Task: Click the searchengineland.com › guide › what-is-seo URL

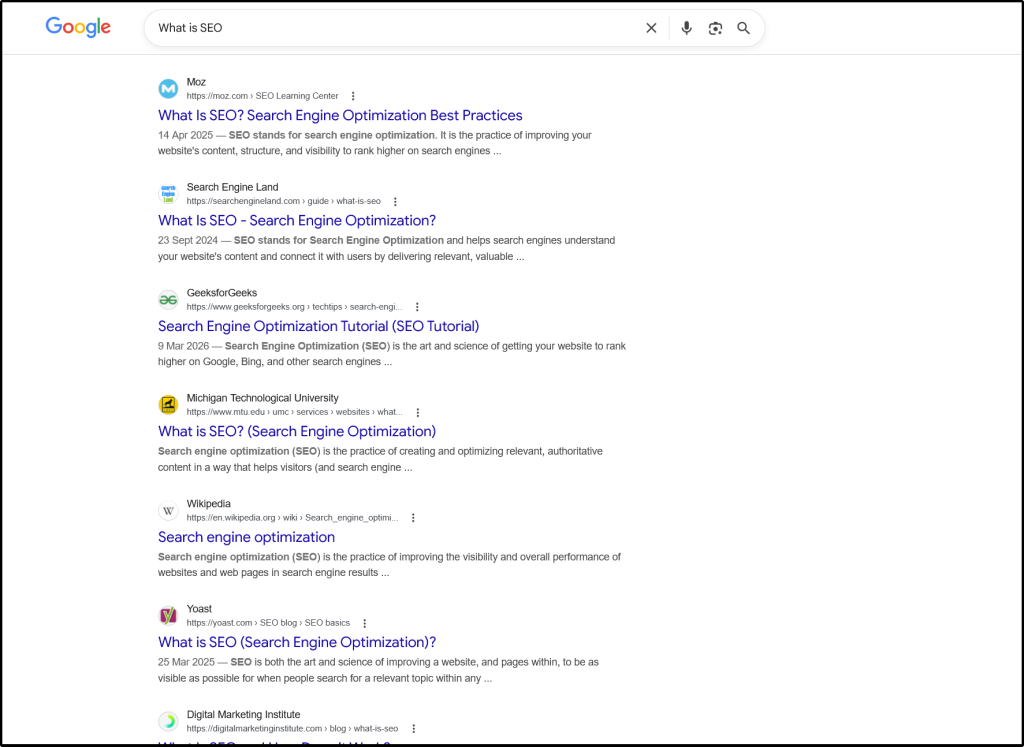Action: (283, 201)
